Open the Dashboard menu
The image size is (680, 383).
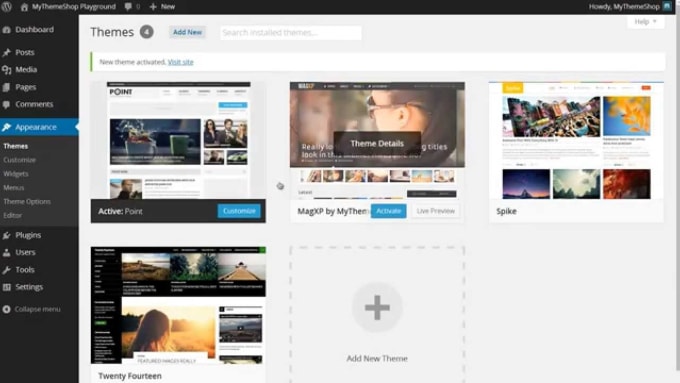tap(35, 29)
